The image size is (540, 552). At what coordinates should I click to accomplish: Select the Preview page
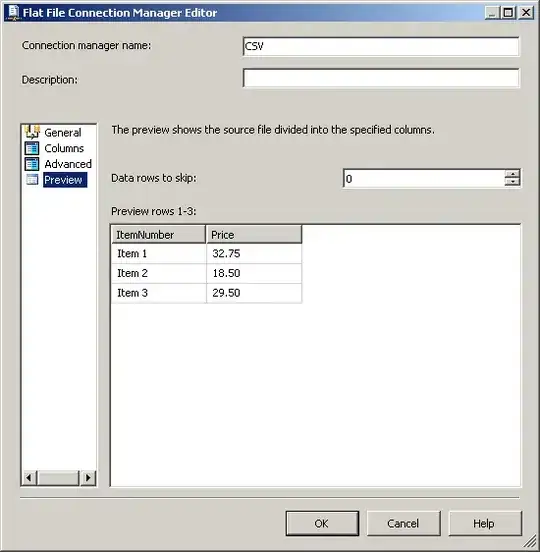pos(65,180)
